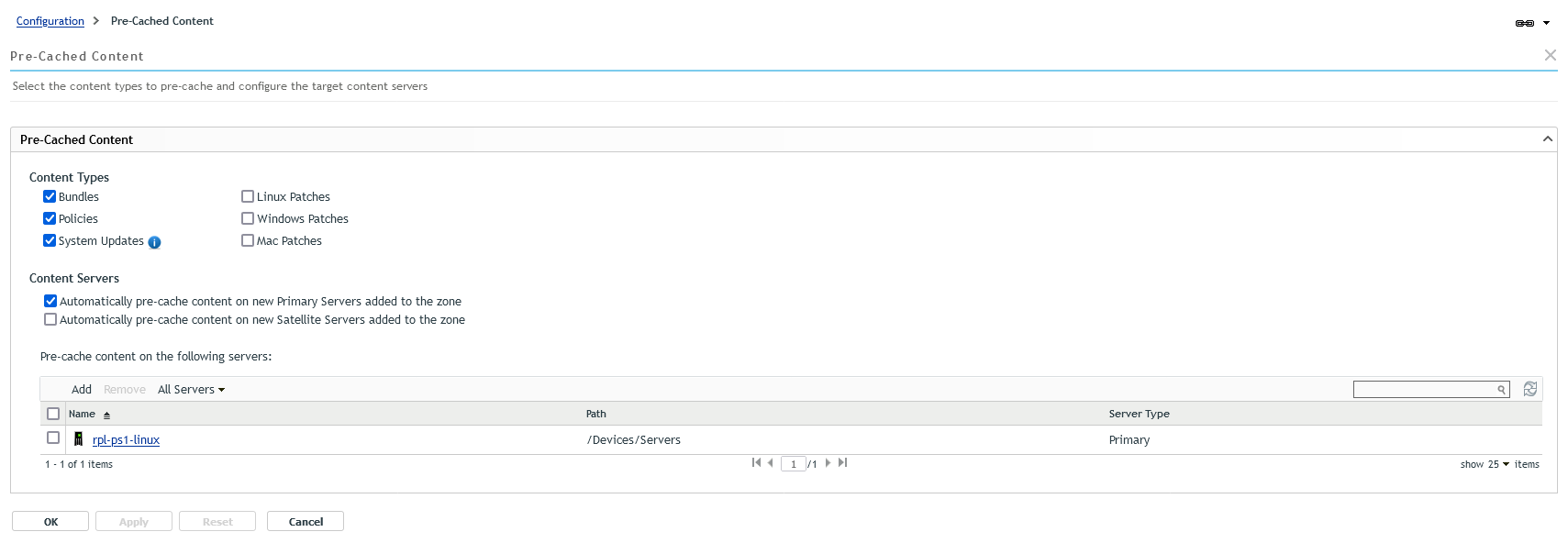The height and width of the screenshot is (543, 1568).
Task: Click the server icon next to rpl-ps1-linux
Action: coord(79,438)
